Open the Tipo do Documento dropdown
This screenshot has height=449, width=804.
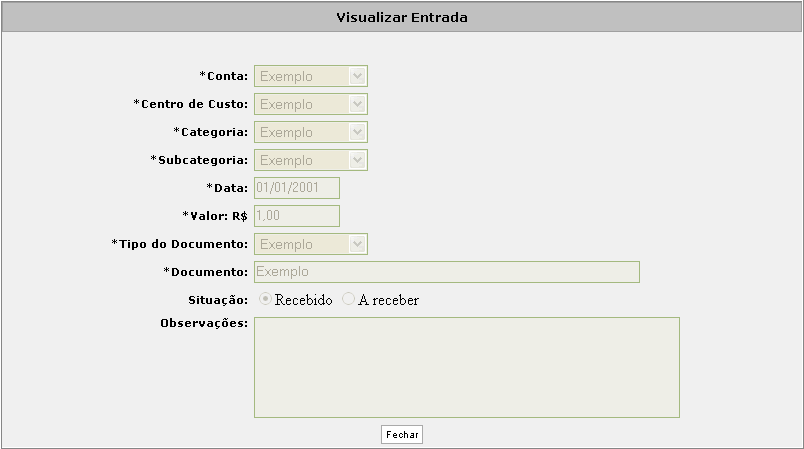coord(311,244)
